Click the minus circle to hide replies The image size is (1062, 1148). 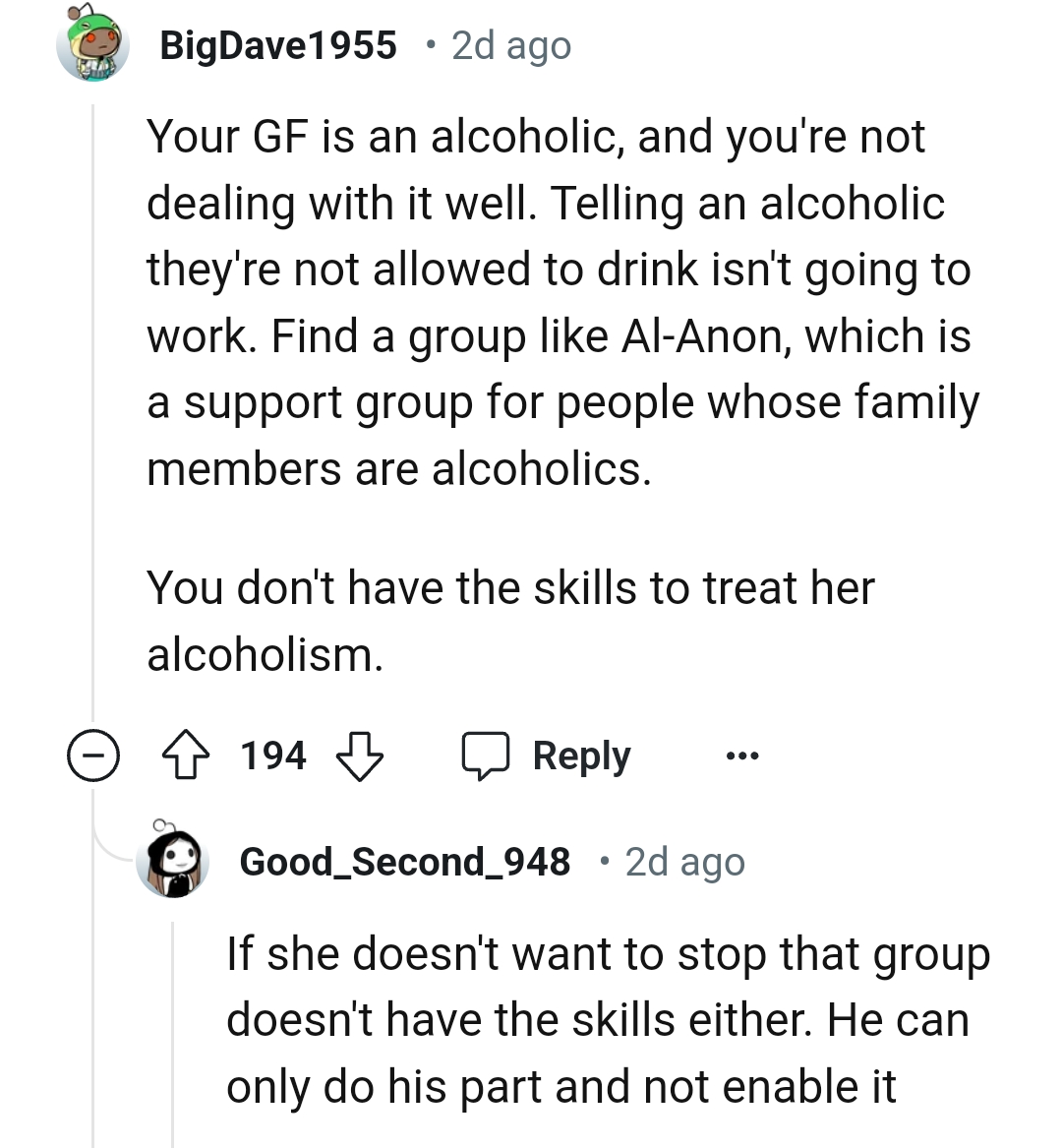[x=93, y=755]
